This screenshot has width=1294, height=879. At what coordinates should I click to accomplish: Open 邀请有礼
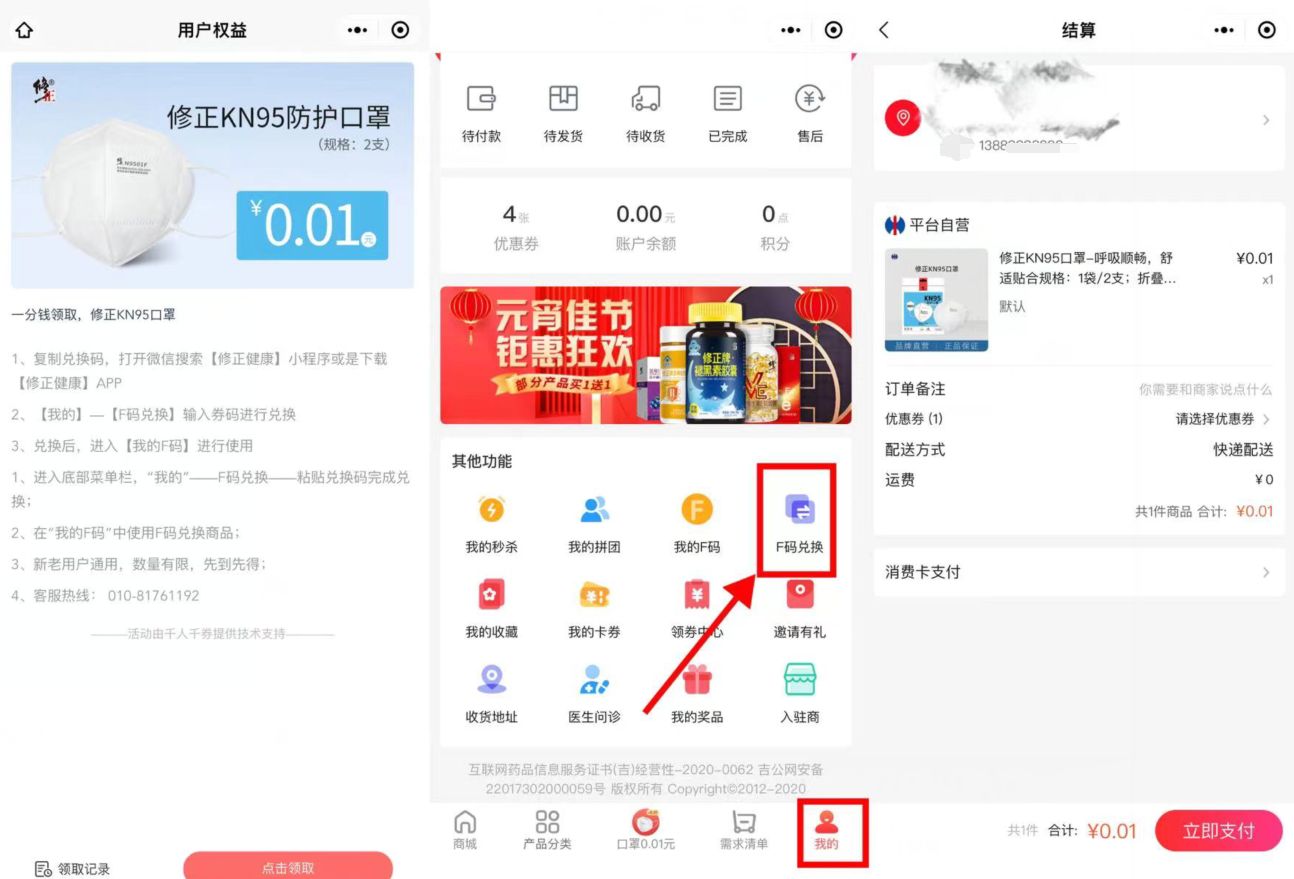(799, 609)
